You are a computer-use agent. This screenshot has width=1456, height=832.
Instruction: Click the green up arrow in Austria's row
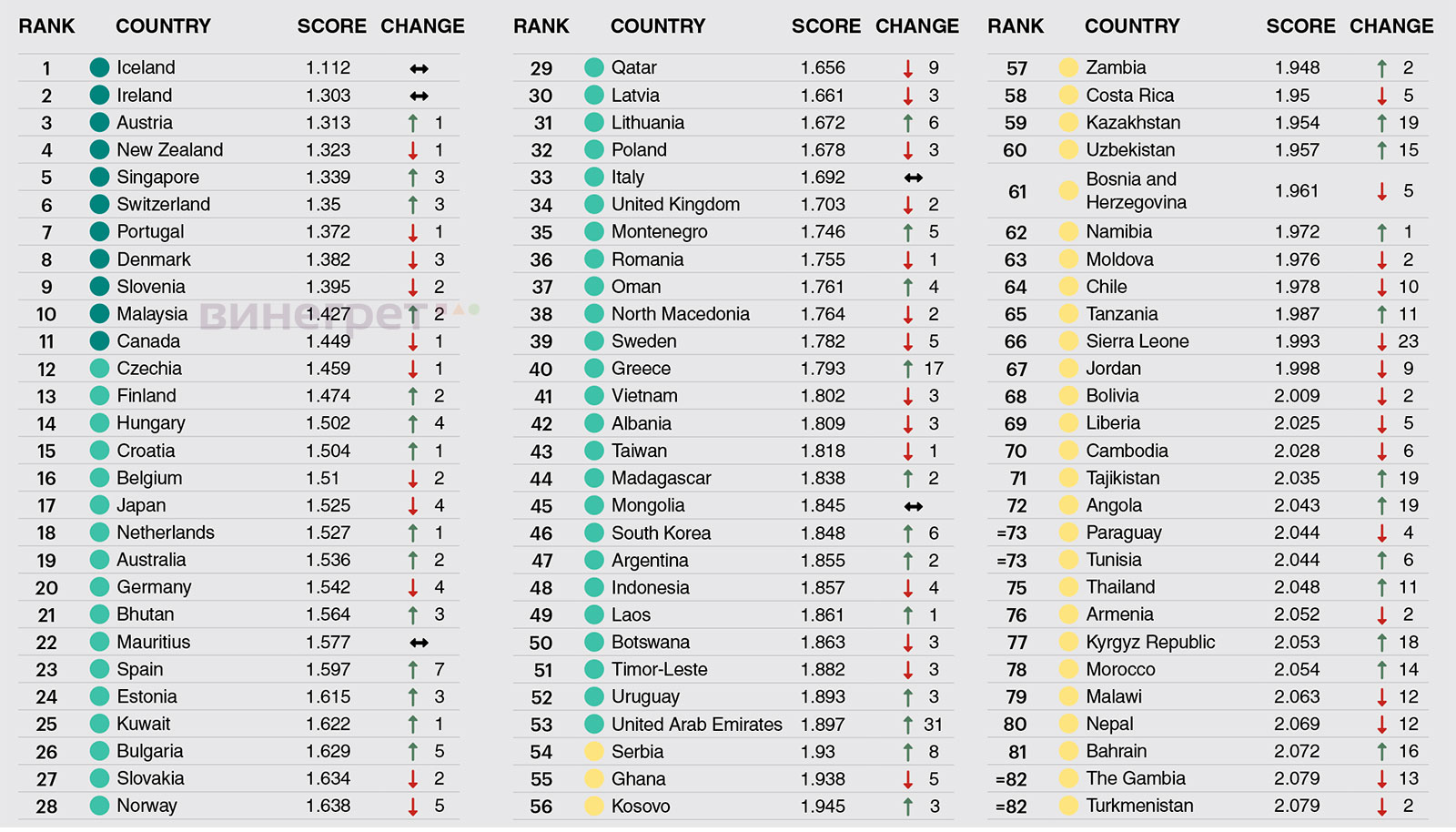pos(413,123)
